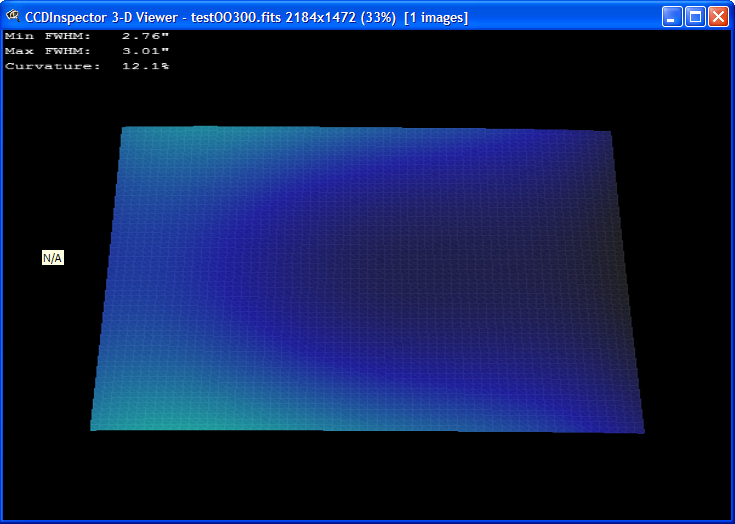Maximize the CCDInspector 3-D Viewer window
The image size is (735, 524).
[x=695, y=17]
